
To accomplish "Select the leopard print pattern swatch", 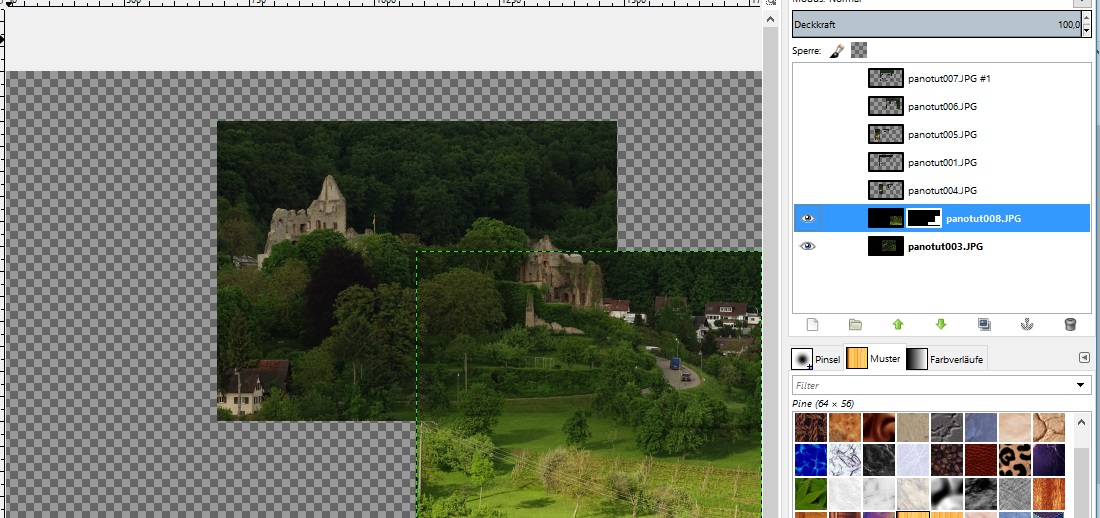I will [x=1015, y=461].
